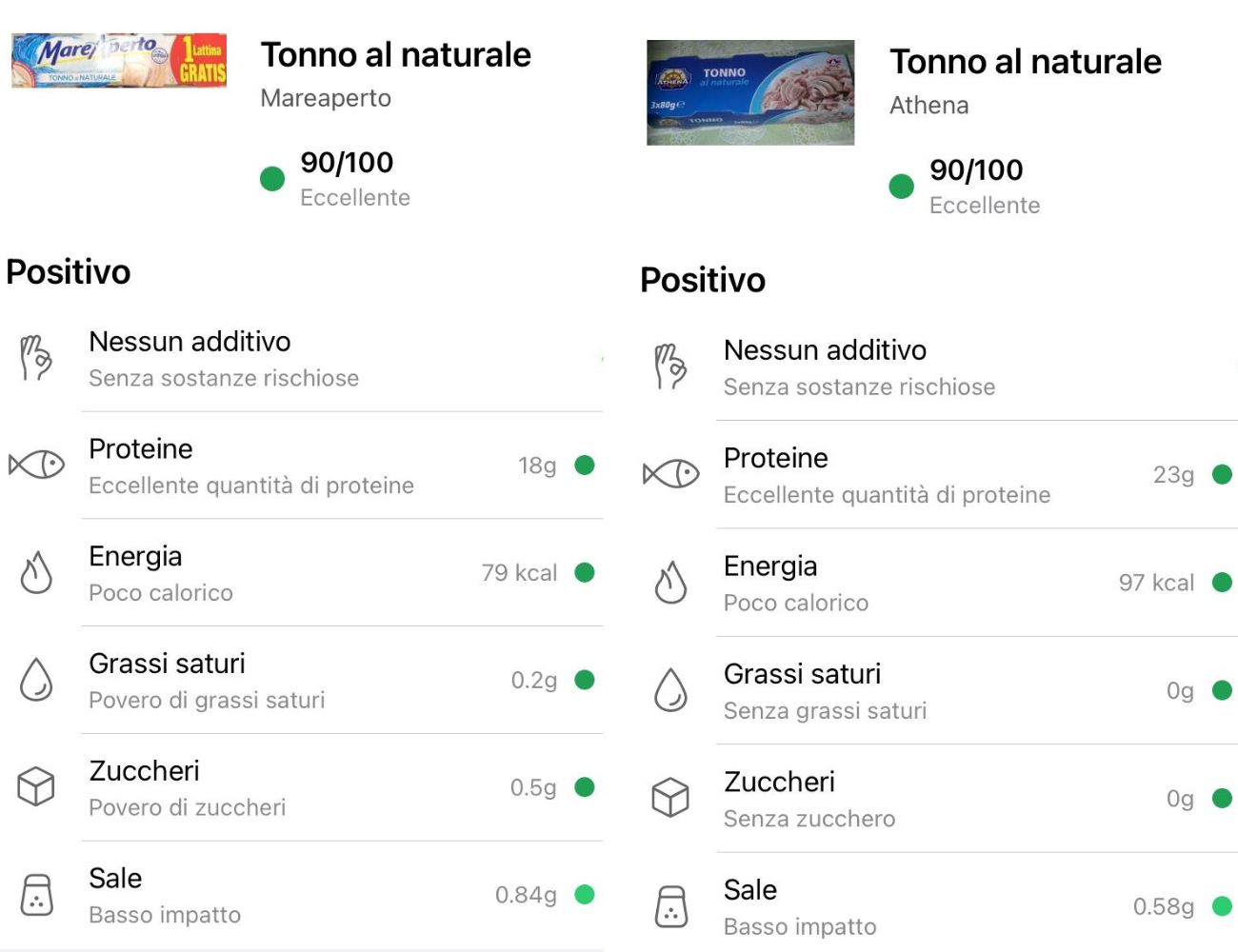
Task: Open the Mareaperto product title link
Action: pos(396,55)
